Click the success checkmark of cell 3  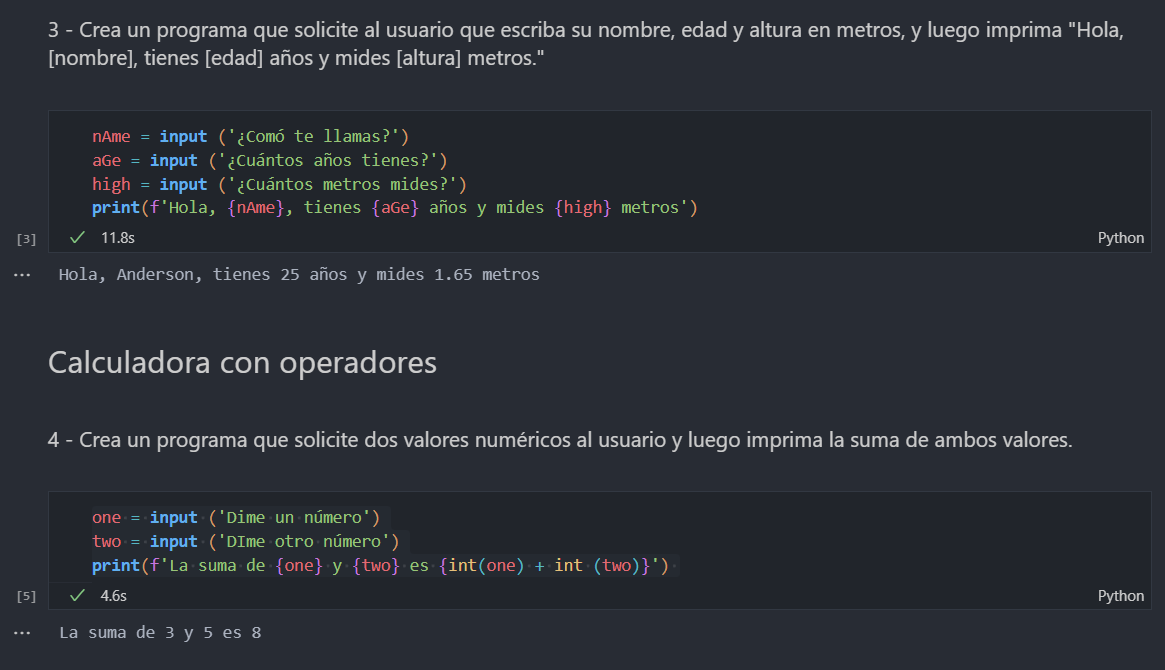pos(77,238)
